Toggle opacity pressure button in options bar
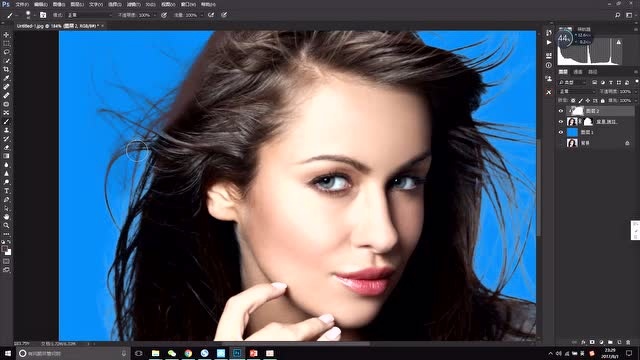This screenshot has width=640, height=360. tap(164, 15)
